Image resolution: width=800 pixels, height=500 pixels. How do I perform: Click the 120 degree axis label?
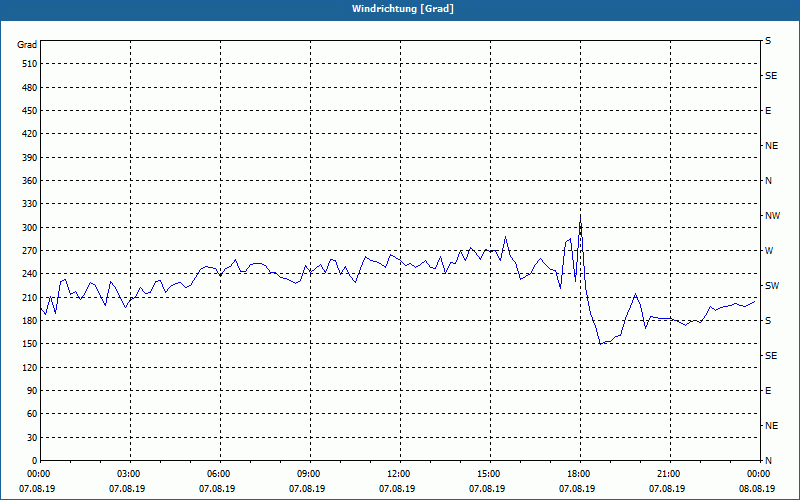[30, 367]
